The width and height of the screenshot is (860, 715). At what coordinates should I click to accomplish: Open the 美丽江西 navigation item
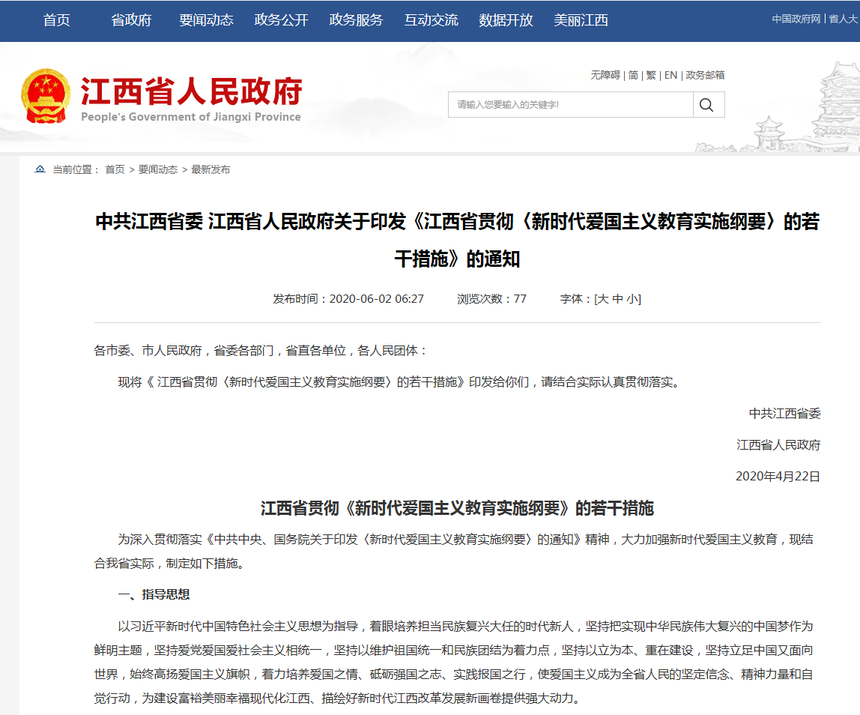(581, 20)
